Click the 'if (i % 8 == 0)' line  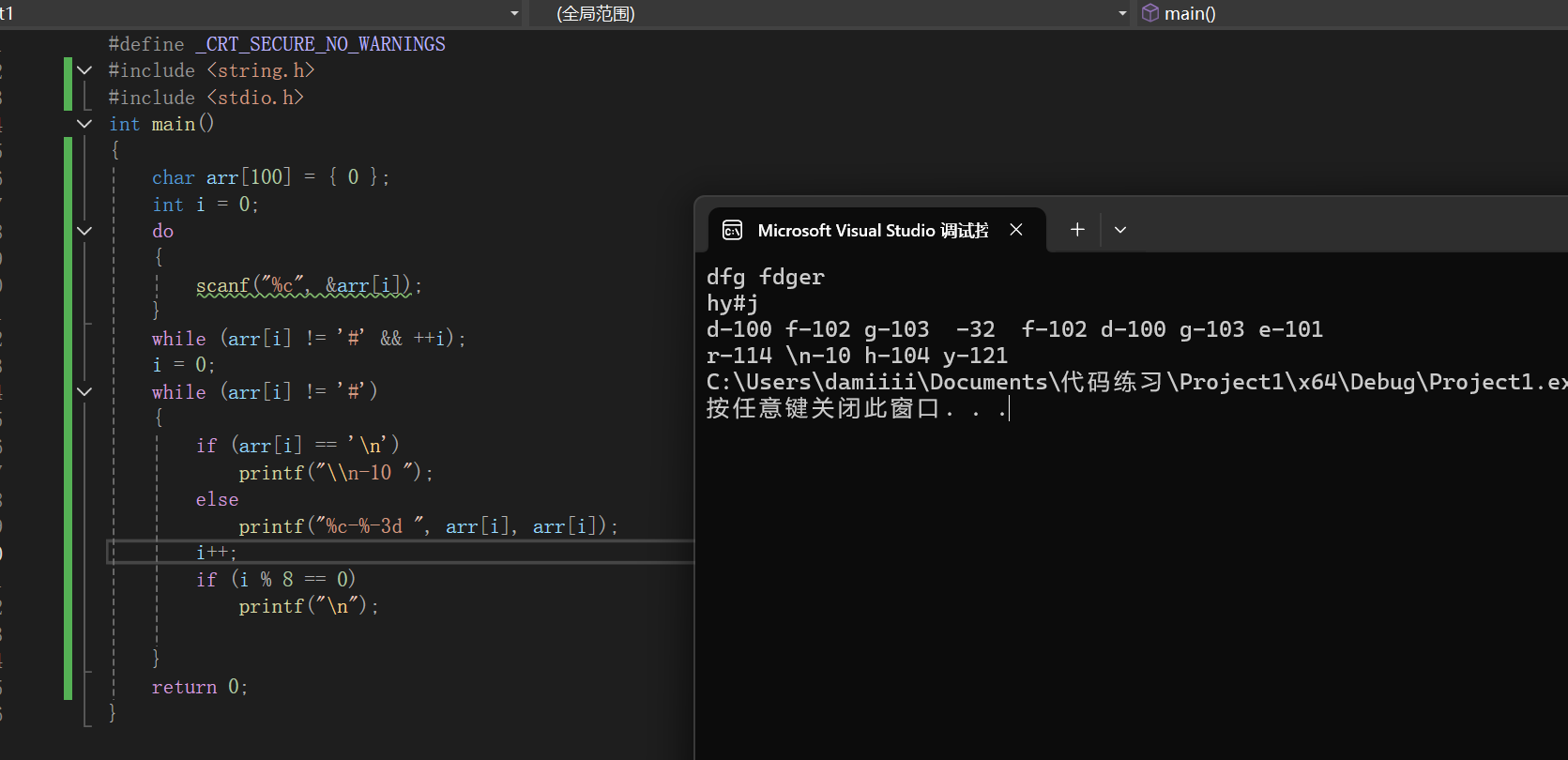276,580
